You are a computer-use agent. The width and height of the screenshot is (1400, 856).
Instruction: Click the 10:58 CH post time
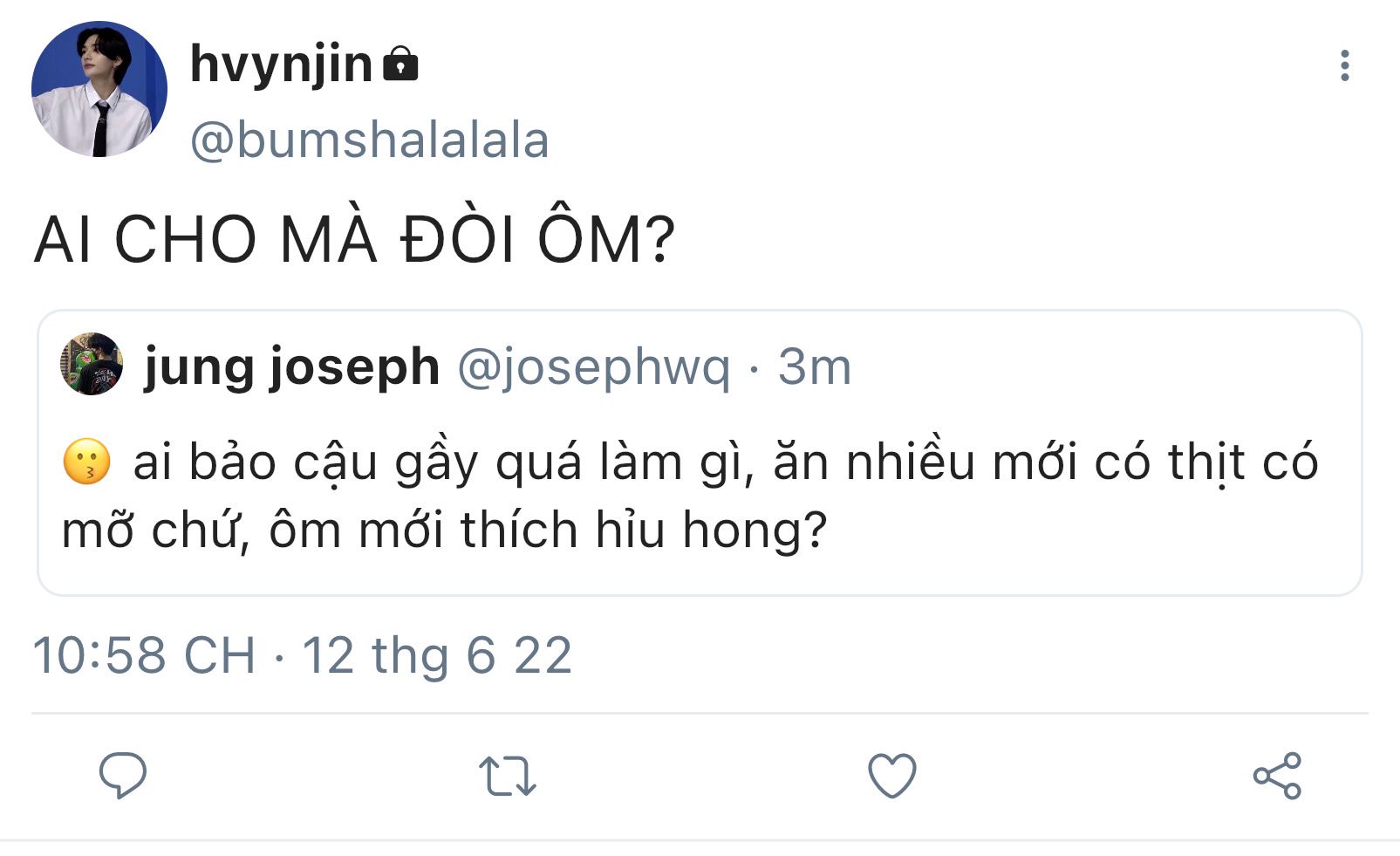pyautogui.click(x=144, y=655)
